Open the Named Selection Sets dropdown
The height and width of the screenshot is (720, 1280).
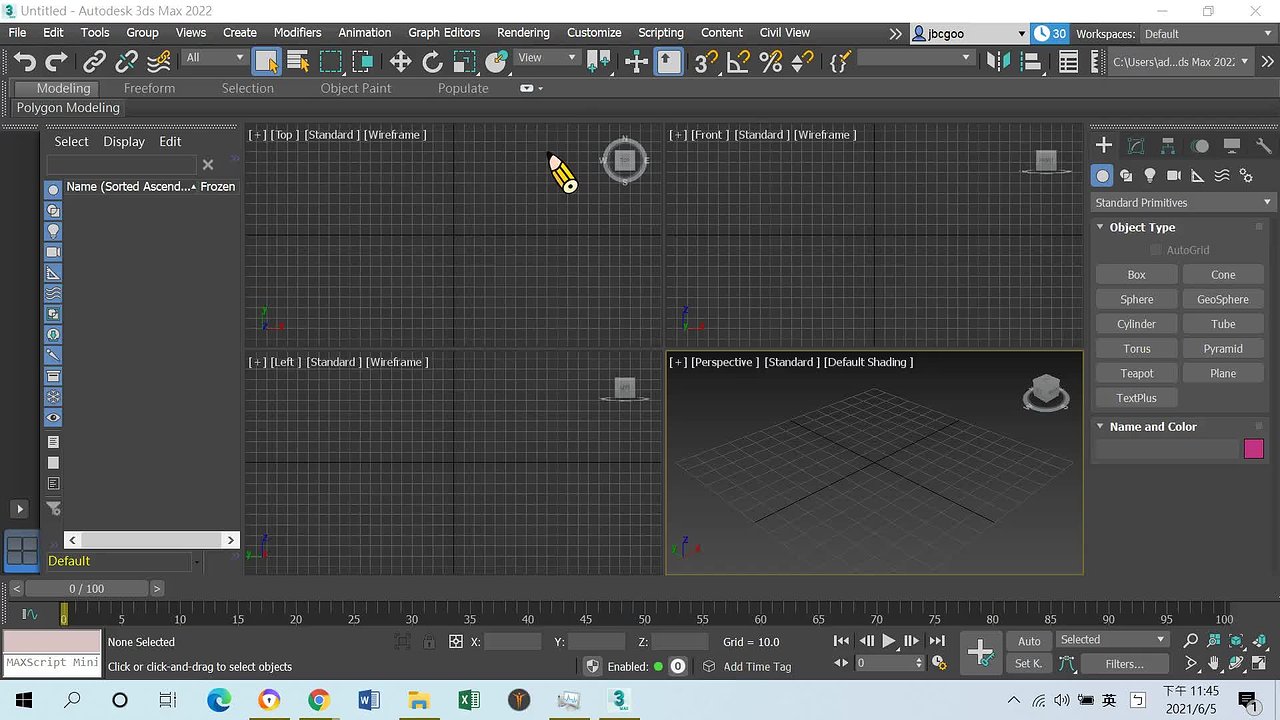[916, 58]
